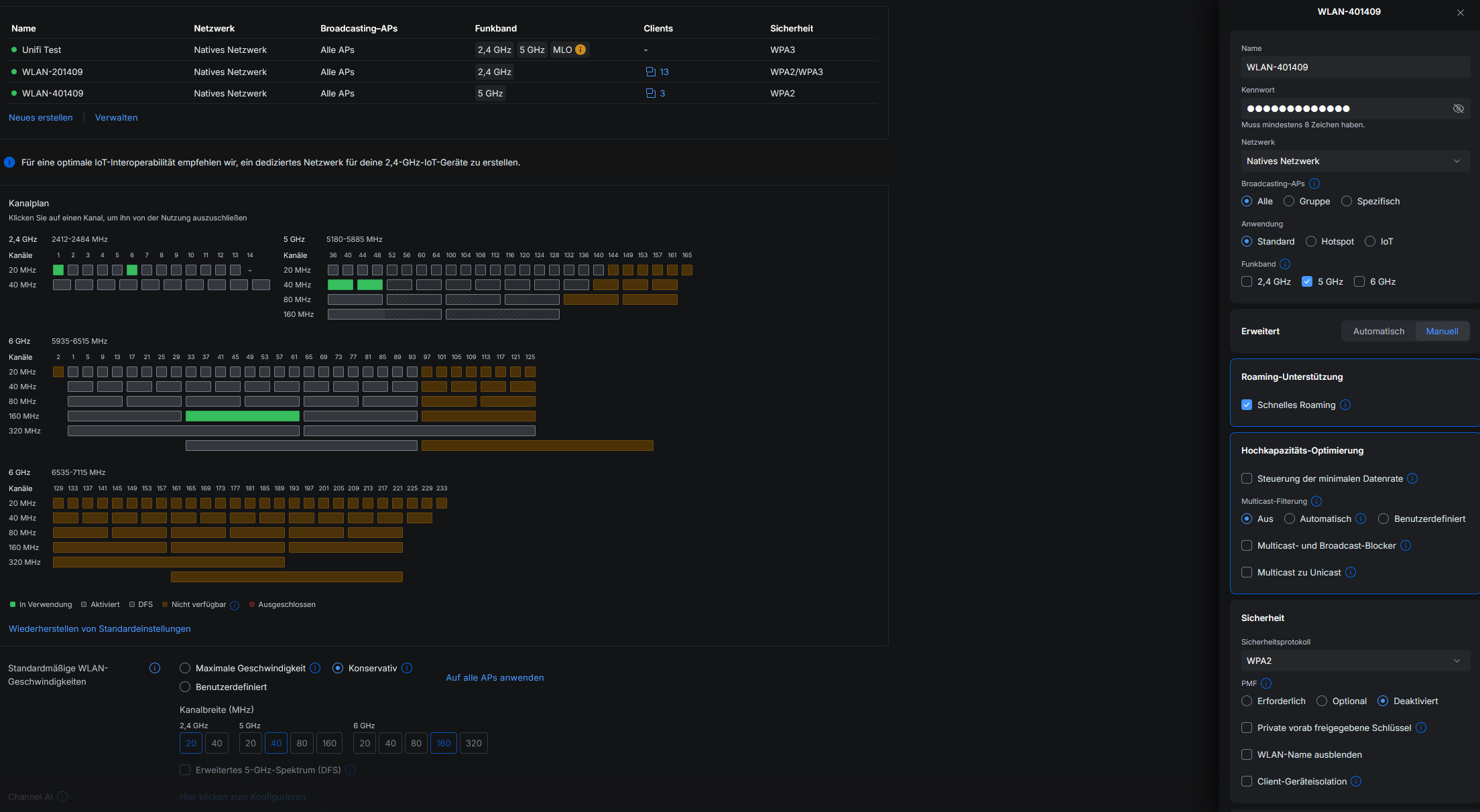This screenshot has height=812, width=1480.
Task: Click Neues erstellen to add a WLAN
Action: 40,117
